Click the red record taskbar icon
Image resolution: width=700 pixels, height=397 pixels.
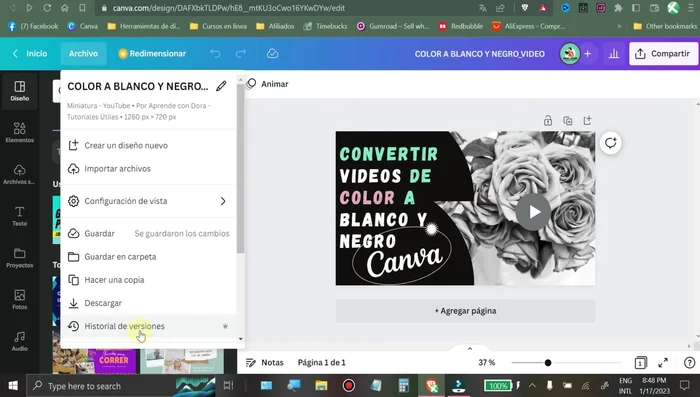point(349,385)
